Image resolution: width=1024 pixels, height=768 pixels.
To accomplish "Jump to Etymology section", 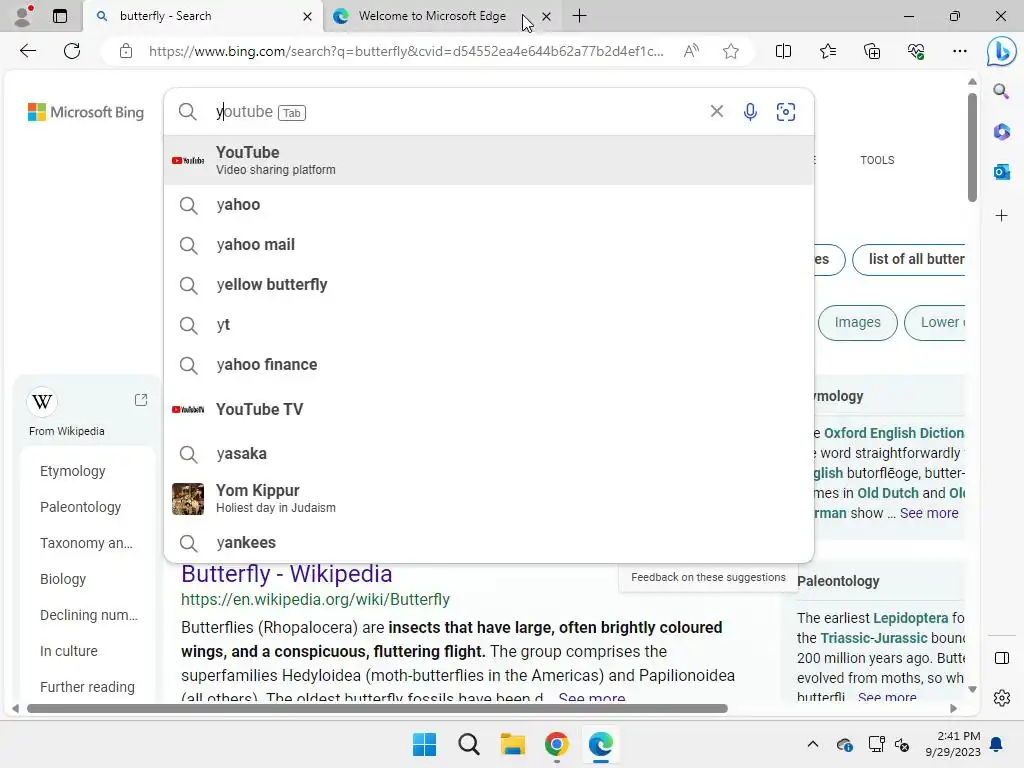I will click(72, 471).
